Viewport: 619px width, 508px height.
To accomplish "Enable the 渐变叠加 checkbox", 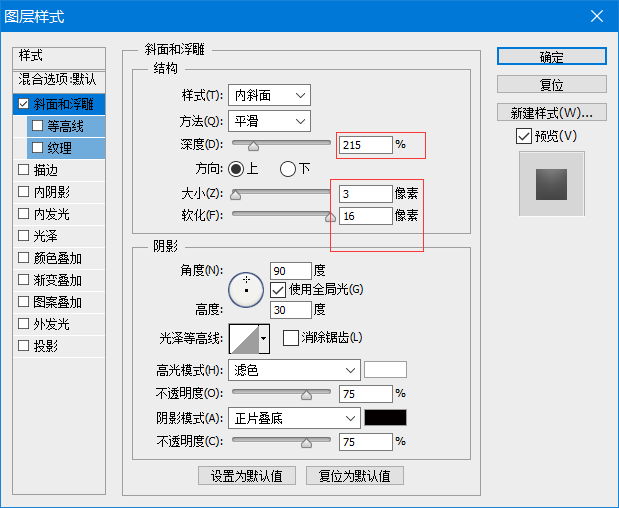I will click(x=24, y=280).
